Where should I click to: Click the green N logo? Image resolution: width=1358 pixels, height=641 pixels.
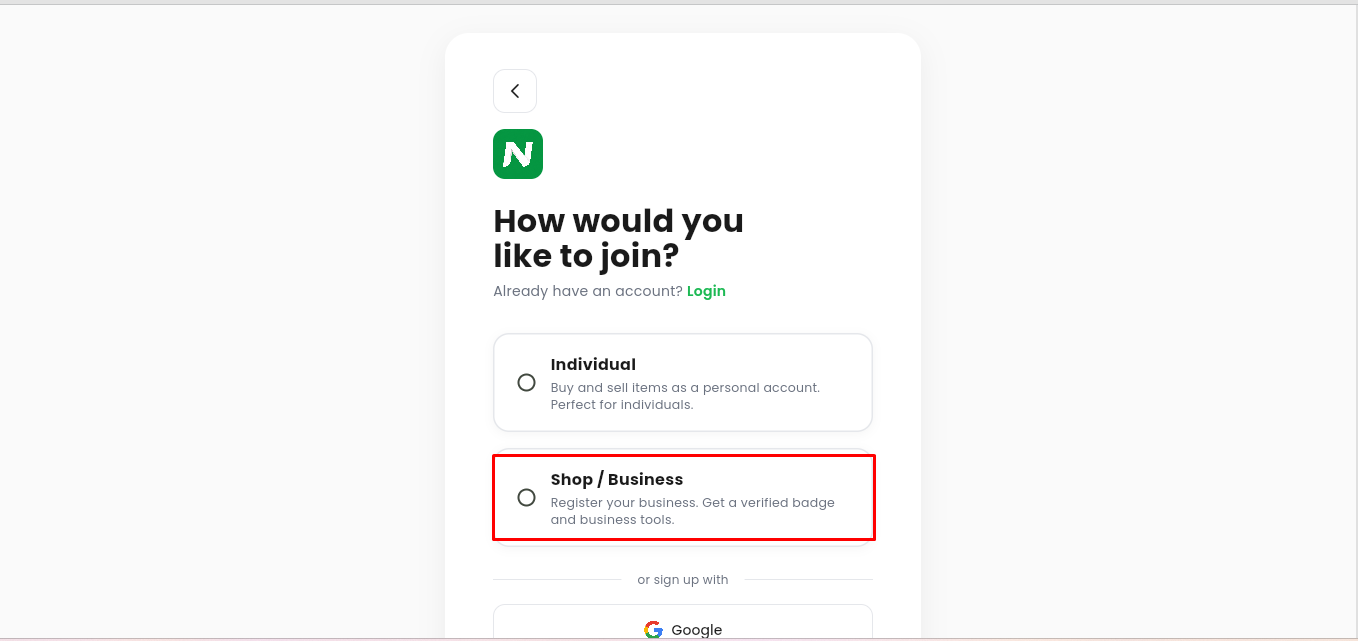coord(518,154)
